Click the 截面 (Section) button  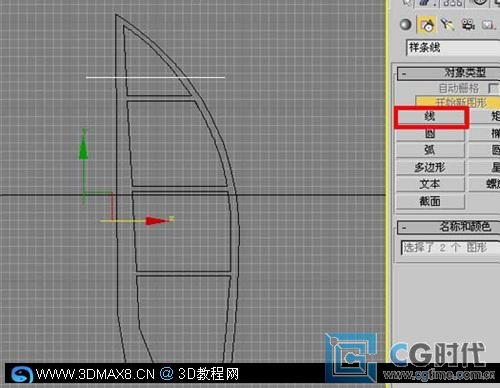point(430,201)
